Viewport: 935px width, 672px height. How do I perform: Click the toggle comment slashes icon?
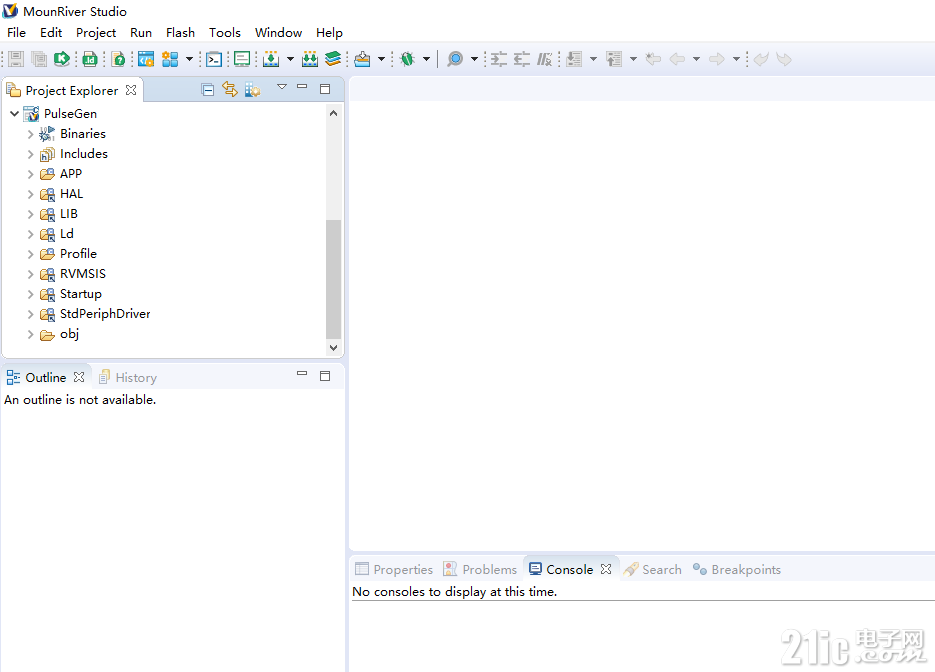(544, 59)
